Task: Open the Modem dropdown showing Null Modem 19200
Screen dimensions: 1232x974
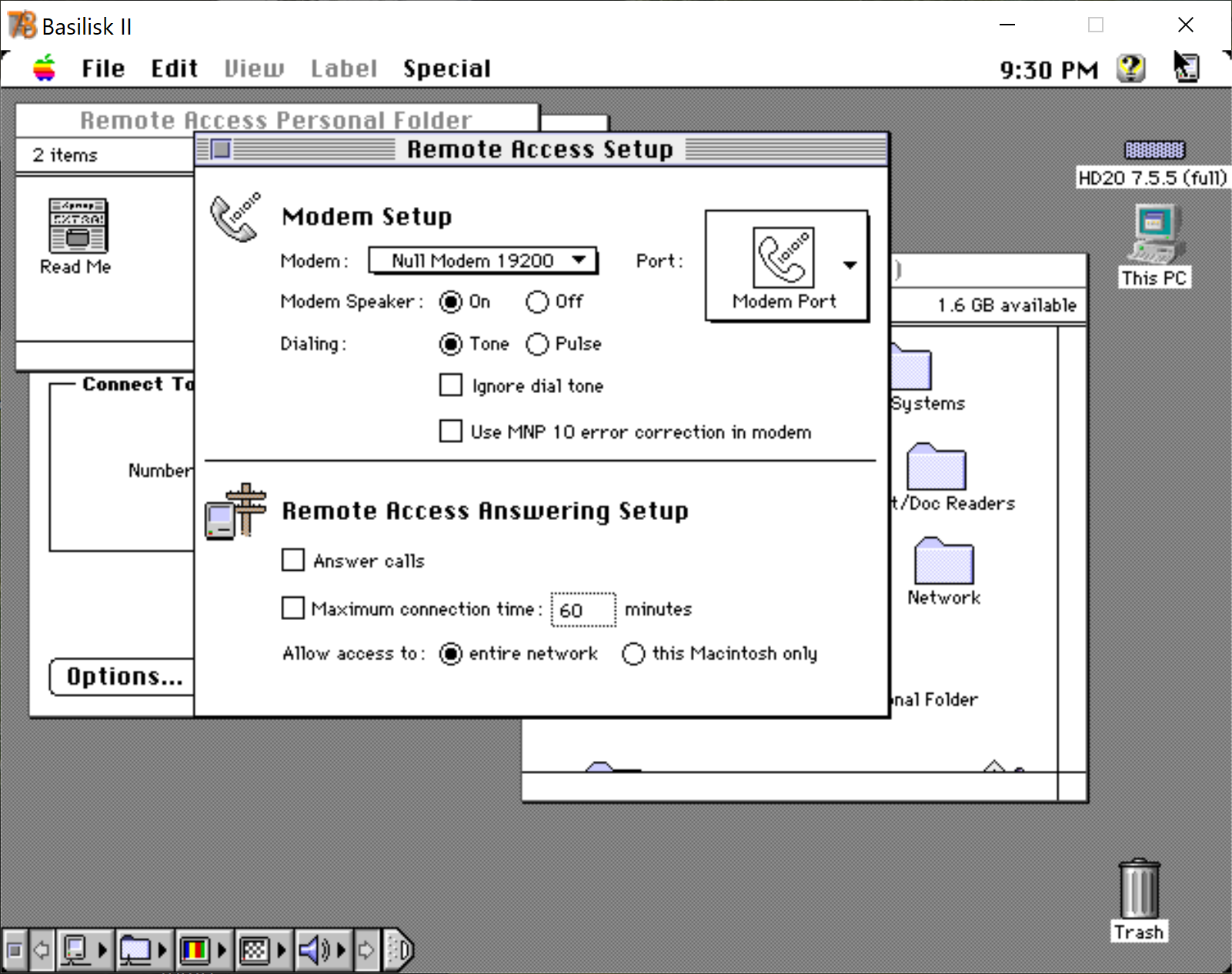Action: point(482,261)
